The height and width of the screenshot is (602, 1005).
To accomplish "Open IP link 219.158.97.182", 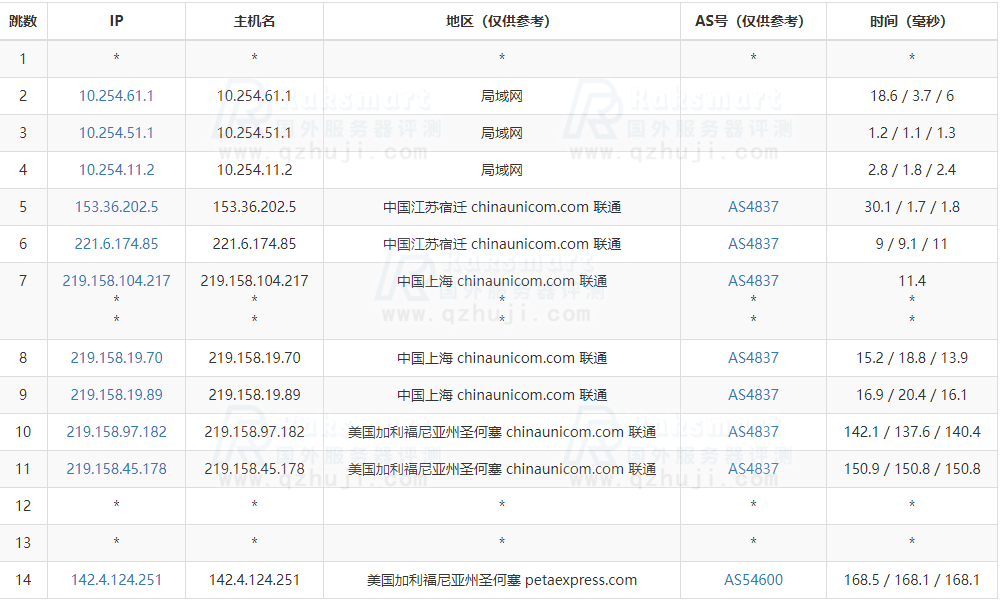I will click(x=116, y=432).
